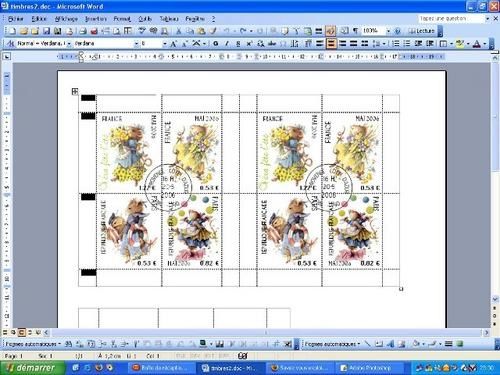The height and width of the screenshot is (375, 500).
Task: Toggle bold formatting (G button)
Action: click(x=216, y=43)
